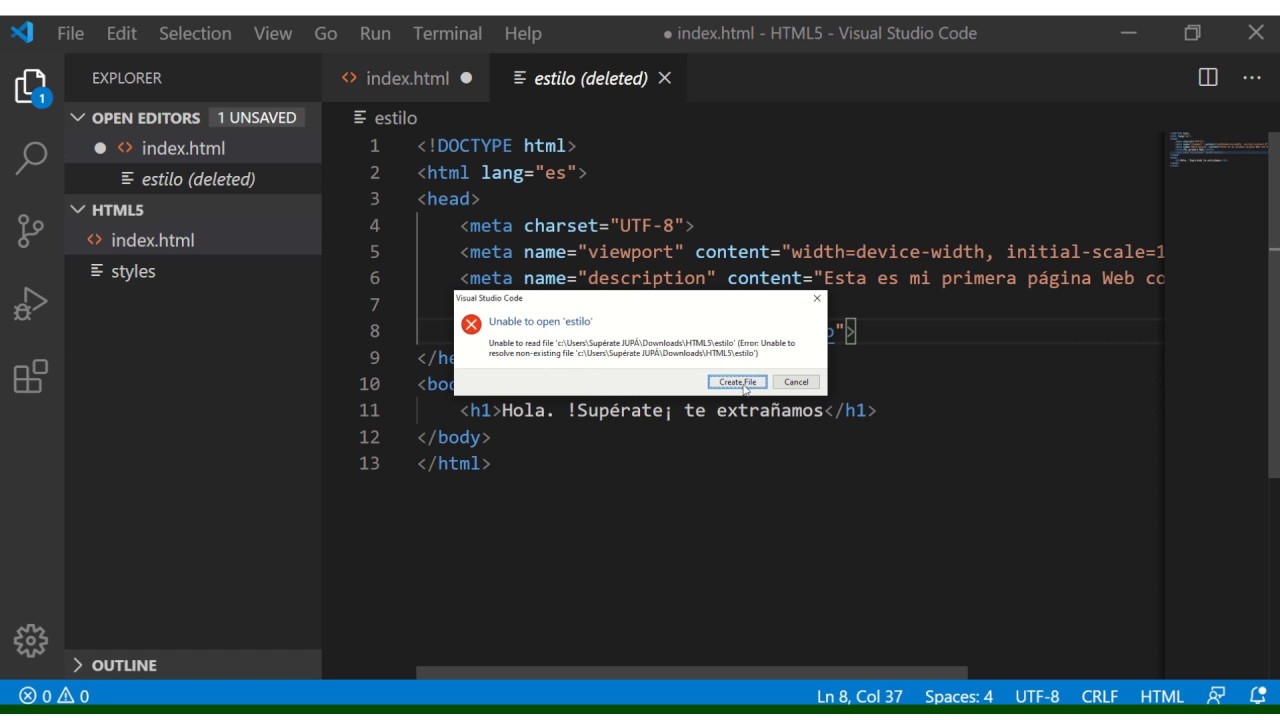Open the styles file in HTML5 folder
This screenshot has width=1280, height=720.
193,271
